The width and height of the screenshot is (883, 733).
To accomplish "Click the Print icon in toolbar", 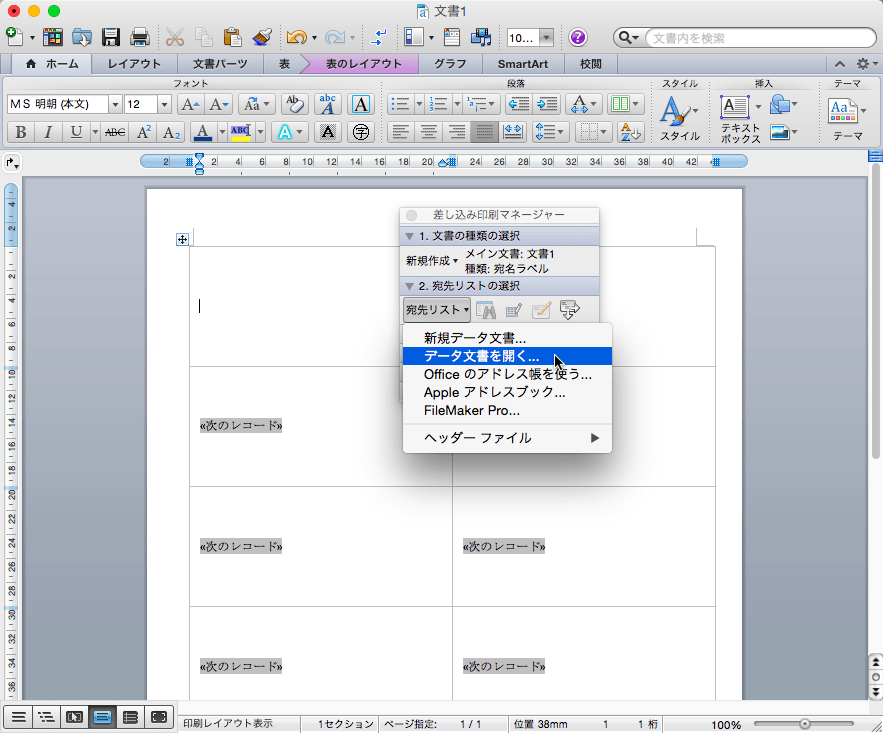I will tap(139, 38).
